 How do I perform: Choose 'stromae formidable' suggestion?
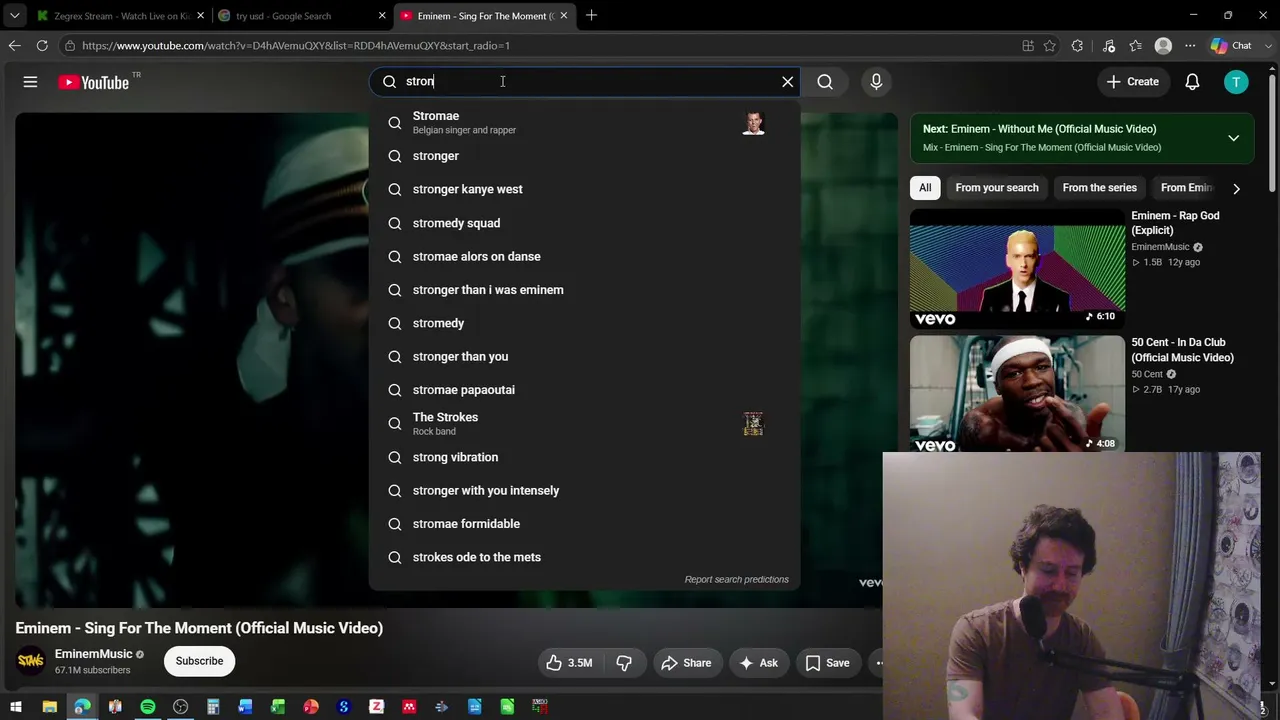[585, 524]
